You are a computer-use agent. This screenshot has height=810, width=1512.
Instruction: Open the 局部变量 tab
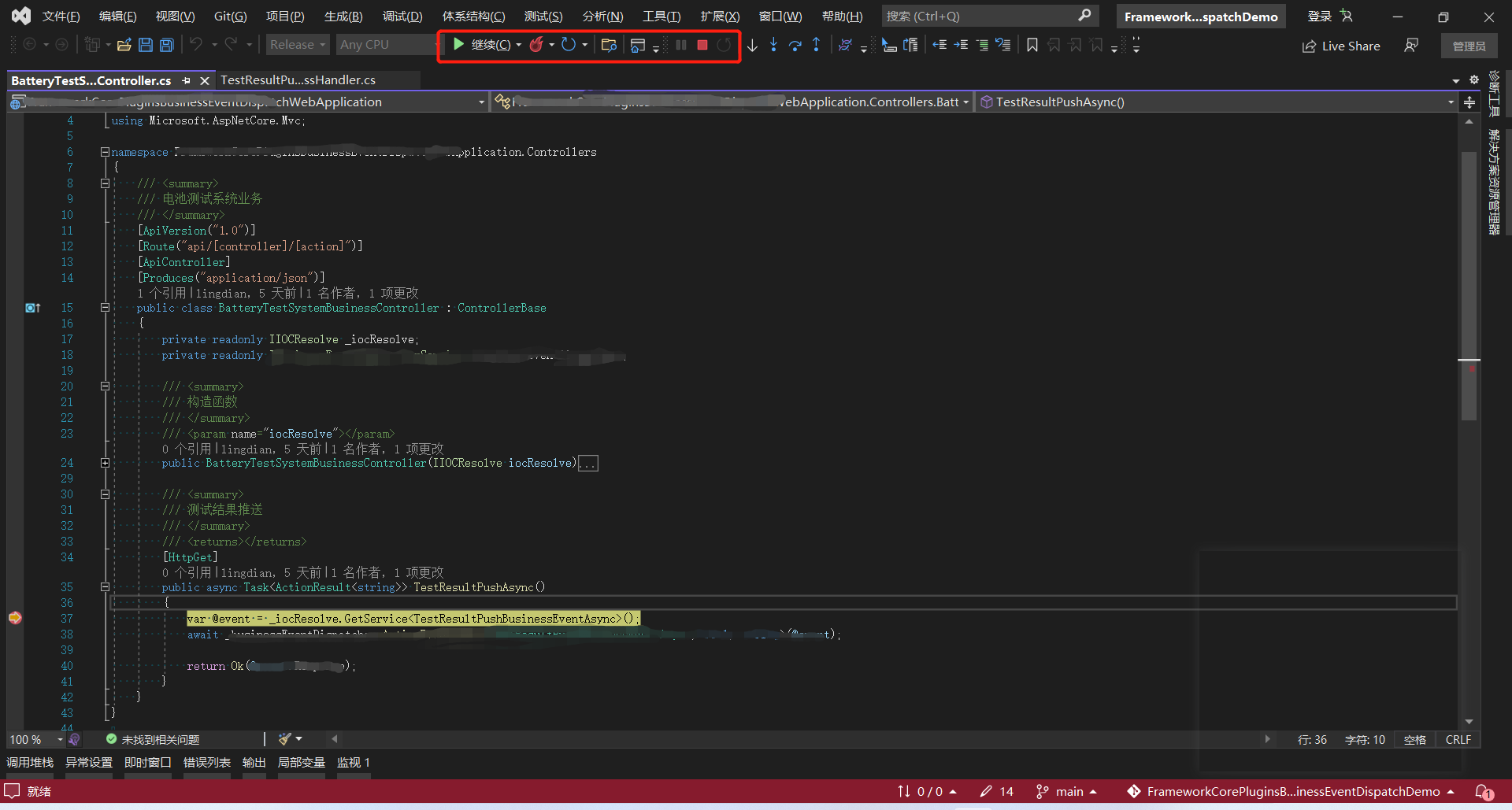click(302, 763)
